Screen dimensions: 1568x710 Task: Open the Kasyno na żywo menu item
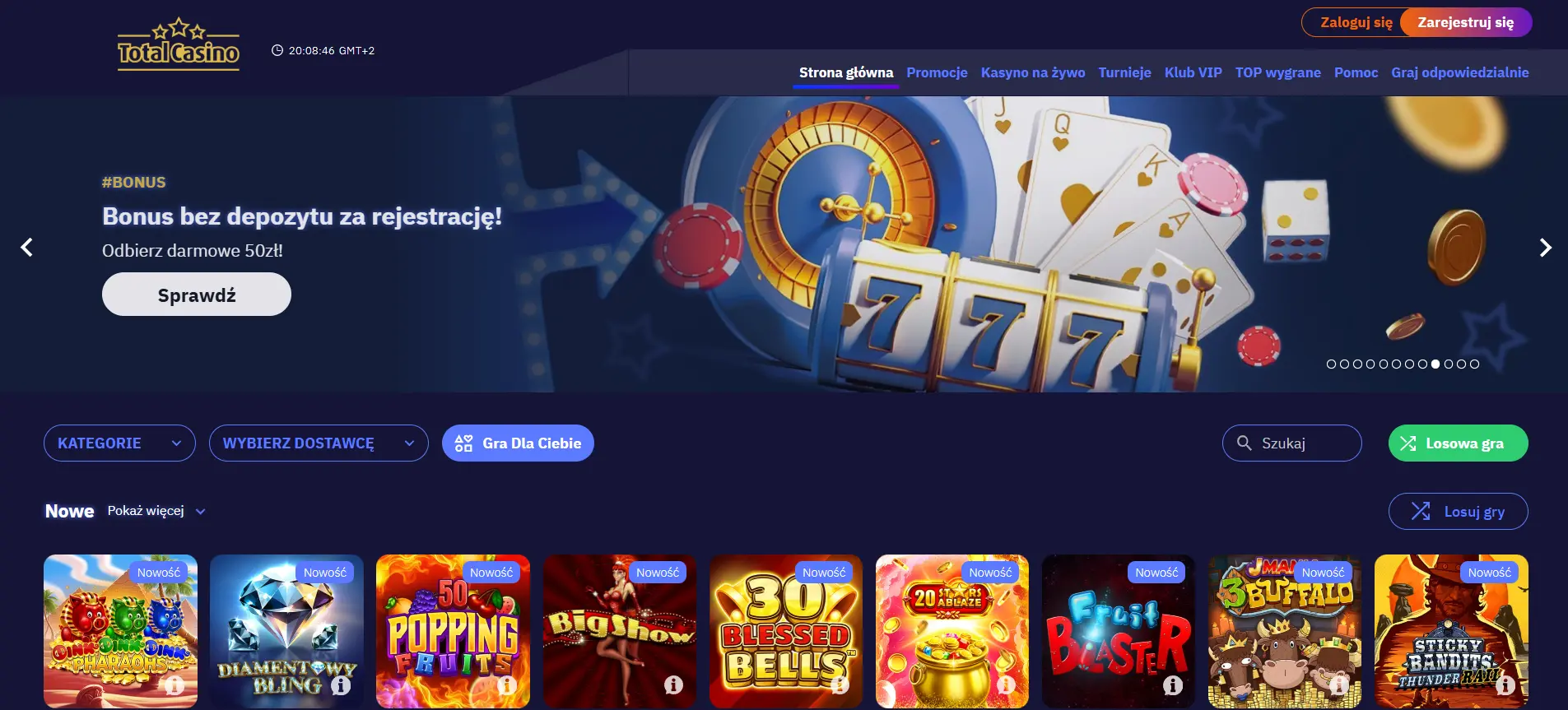click(x=1032, y=72)
